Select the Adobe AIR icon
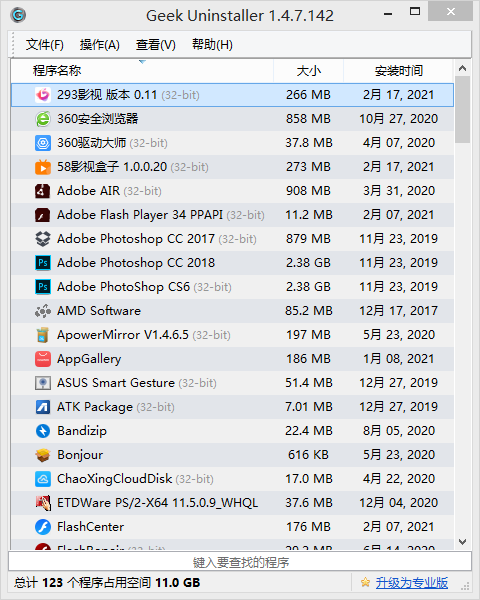The height and width of the screenshot is (600, 480). point(42,191)
